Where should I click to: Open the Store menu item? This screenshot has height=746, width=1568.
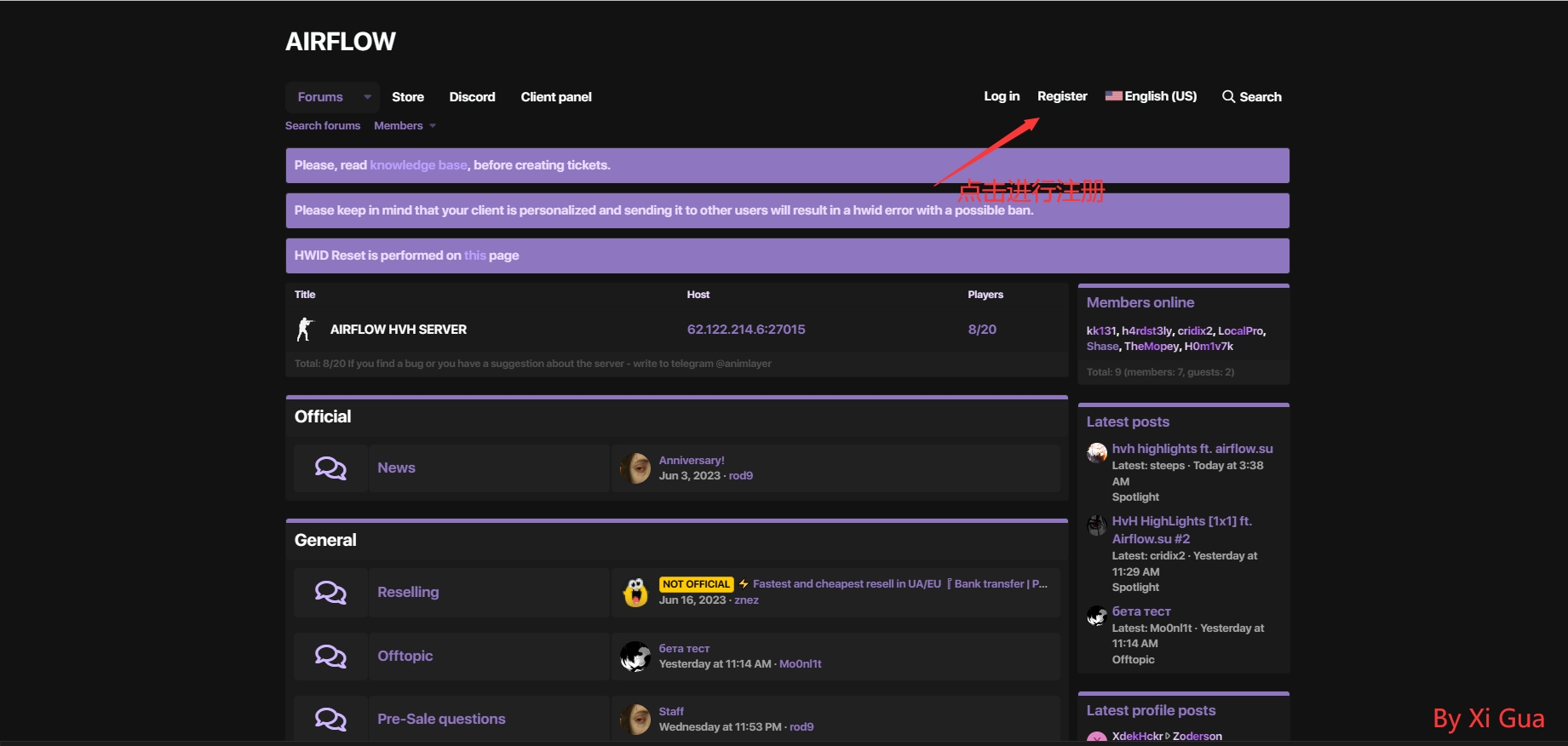(407, 97)
